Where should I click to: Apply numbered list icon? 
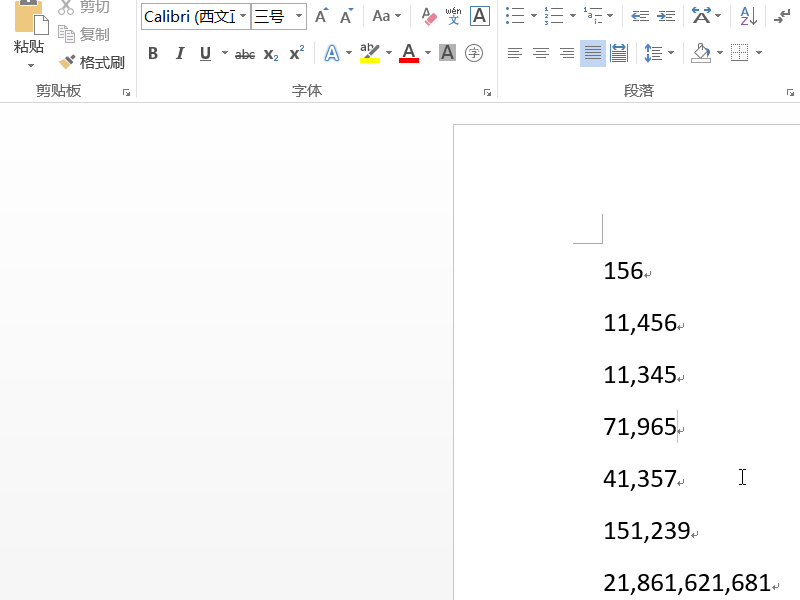click(554, 16)
